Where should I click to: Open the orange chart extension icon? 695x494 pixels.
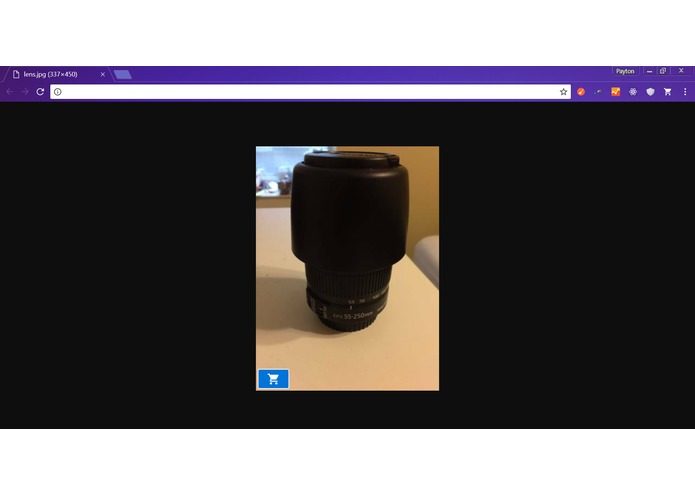pyautogui.click(x=616, y=92)
